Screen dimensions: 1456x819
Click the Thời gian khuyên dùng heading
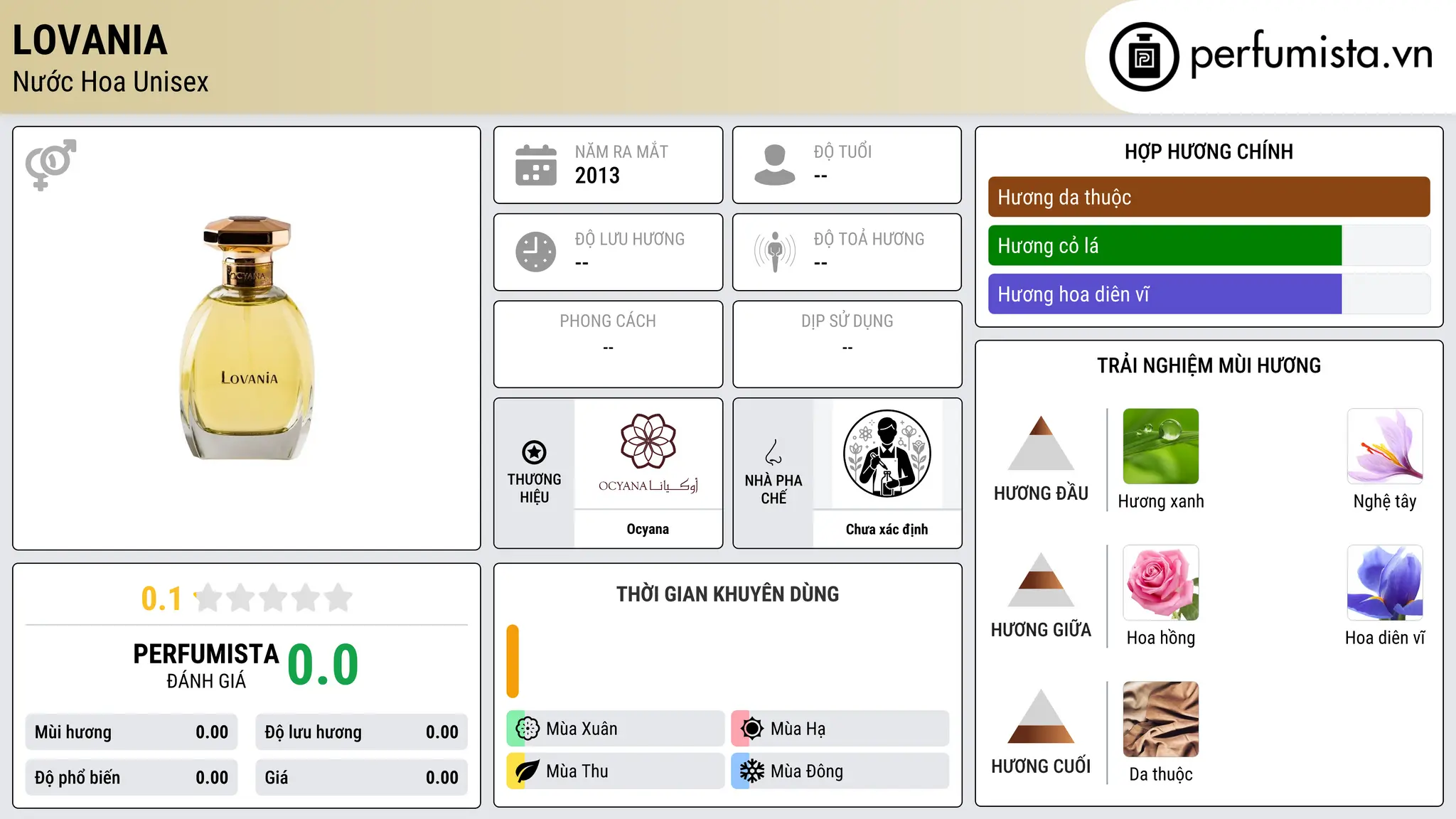[727, 594]
